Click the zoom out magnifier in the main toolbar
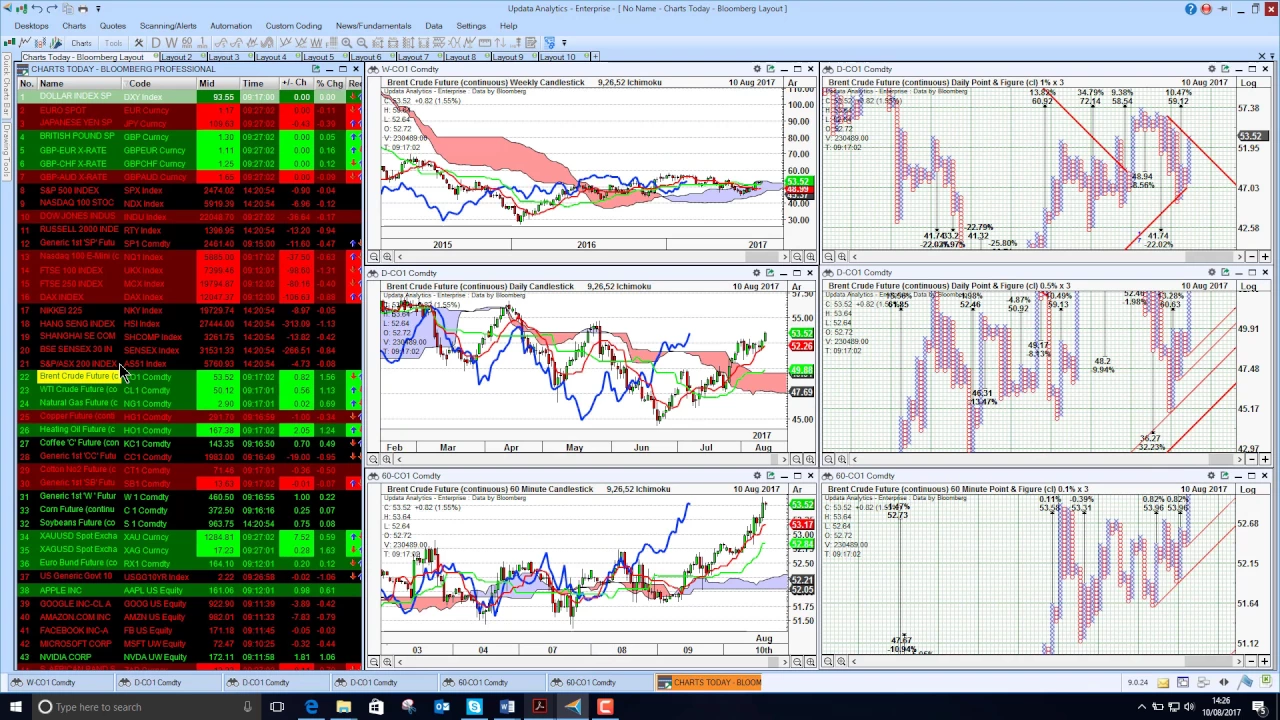Viewport: 1280px width, 720px height. coord(362,43)
